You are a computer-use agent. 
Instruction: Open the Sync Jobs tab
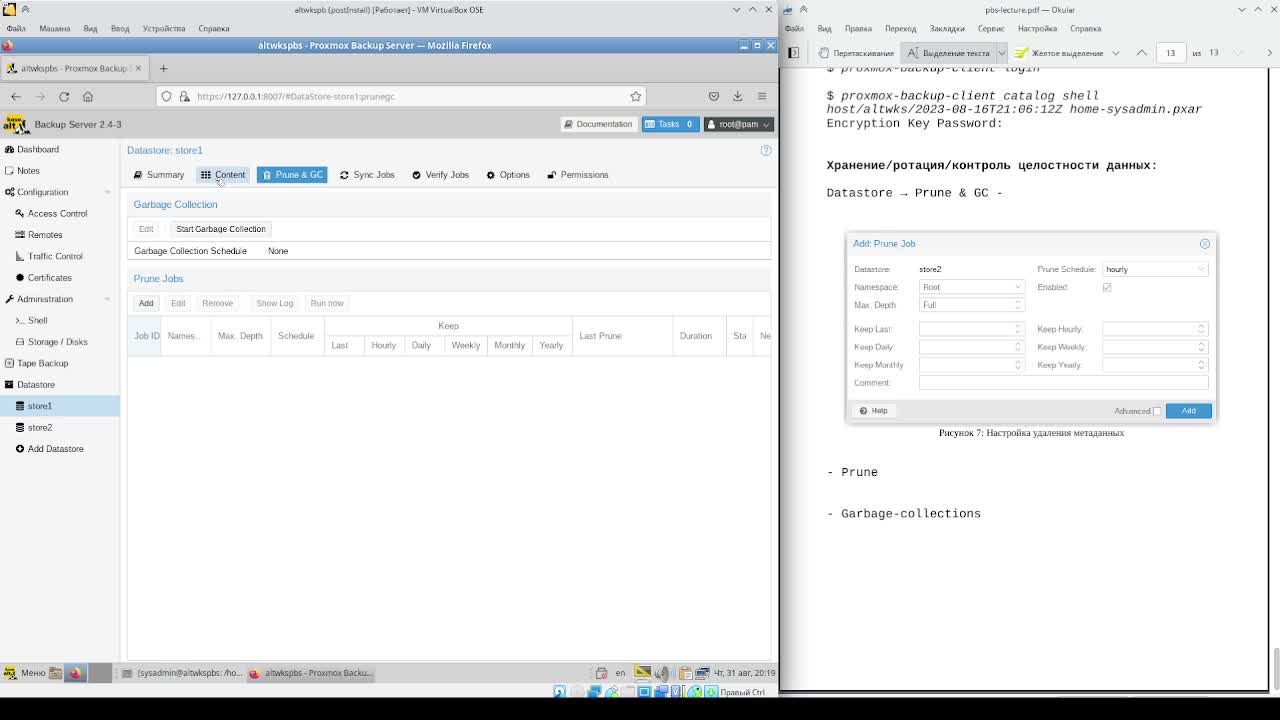(x=367, y=175)
